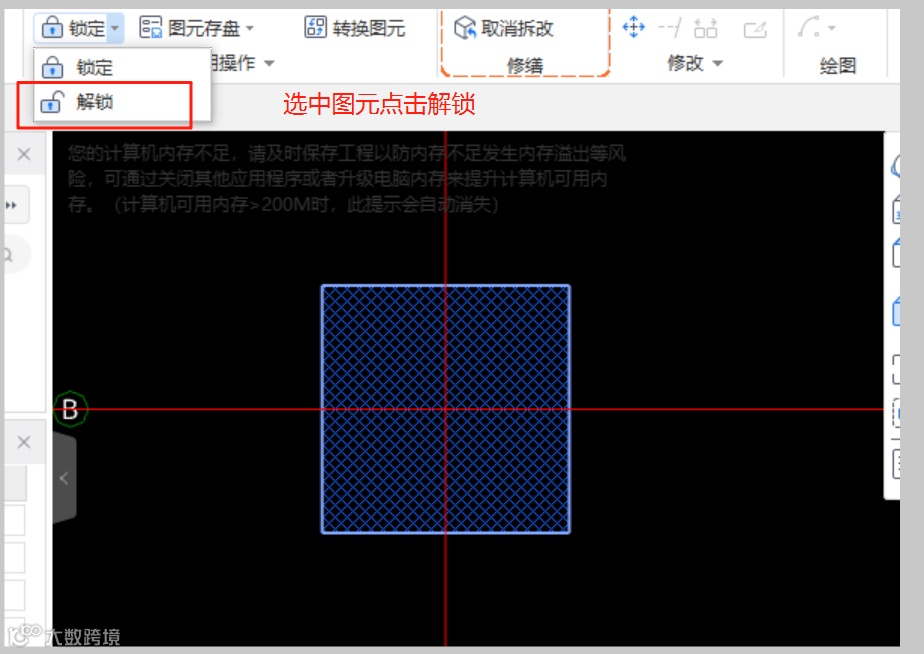
Task: Click the mirror tool icon
Action: coord(705,28)
